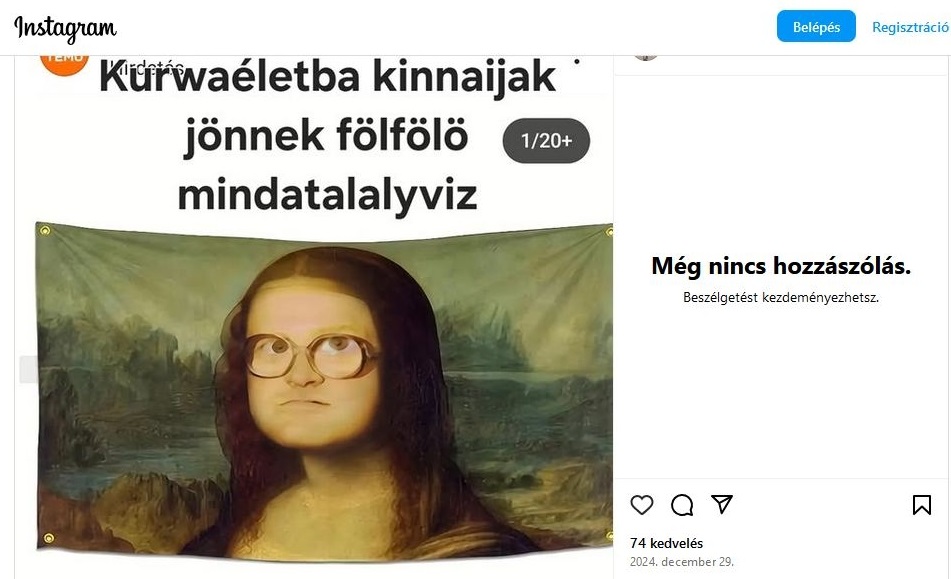Log in with the Belépés button
Screen dimensions: 951x579
816,26
